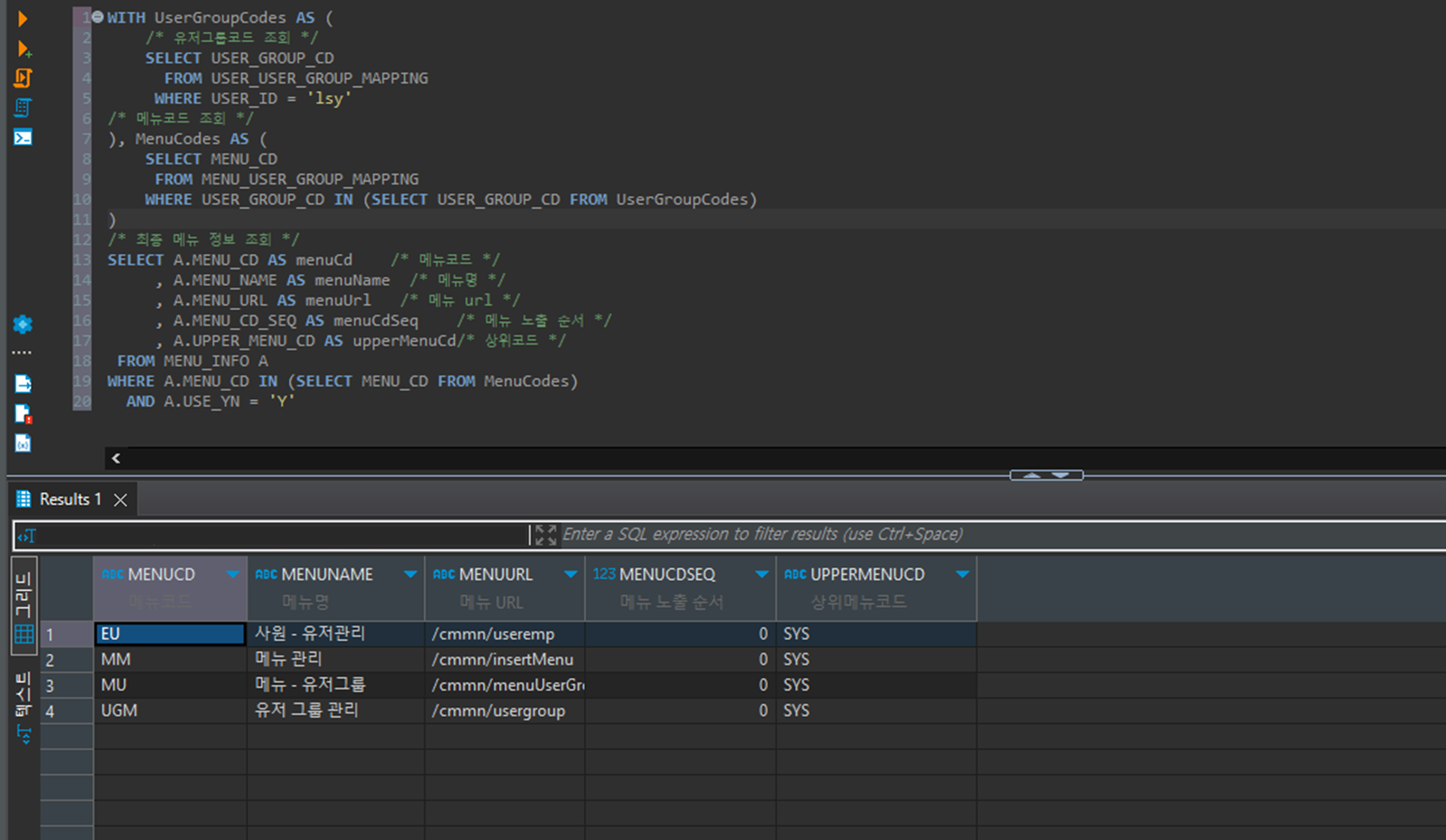Select the '사원 - 유저관리' cell

[x=336, y=634]
